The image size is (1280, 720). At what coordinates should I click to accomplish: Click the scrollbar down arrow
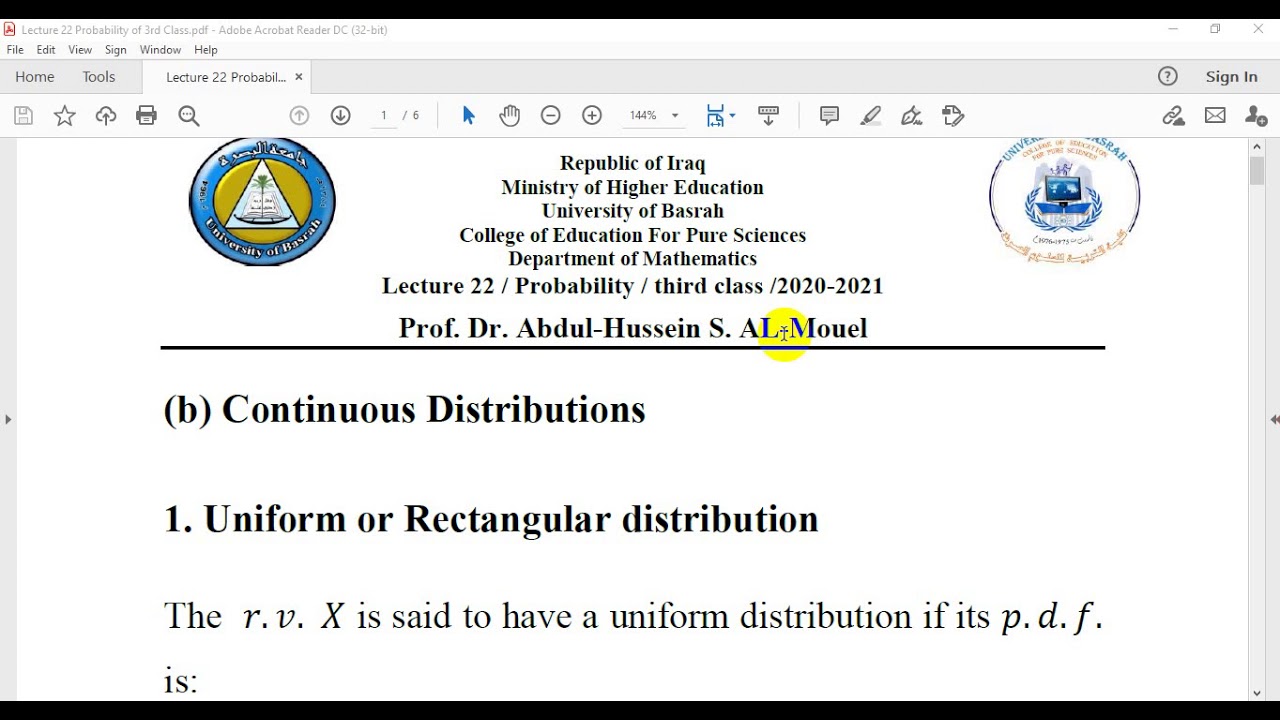[1257, 692]
